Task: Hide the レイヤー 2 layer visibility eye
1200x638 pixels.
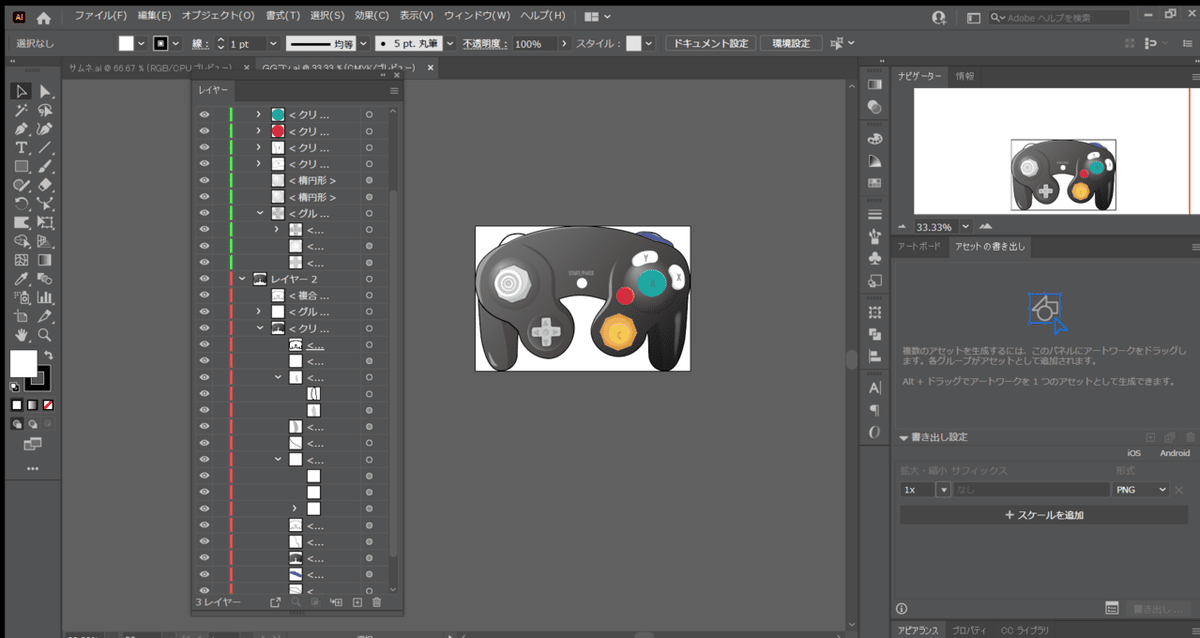Action: pos(204,279)
